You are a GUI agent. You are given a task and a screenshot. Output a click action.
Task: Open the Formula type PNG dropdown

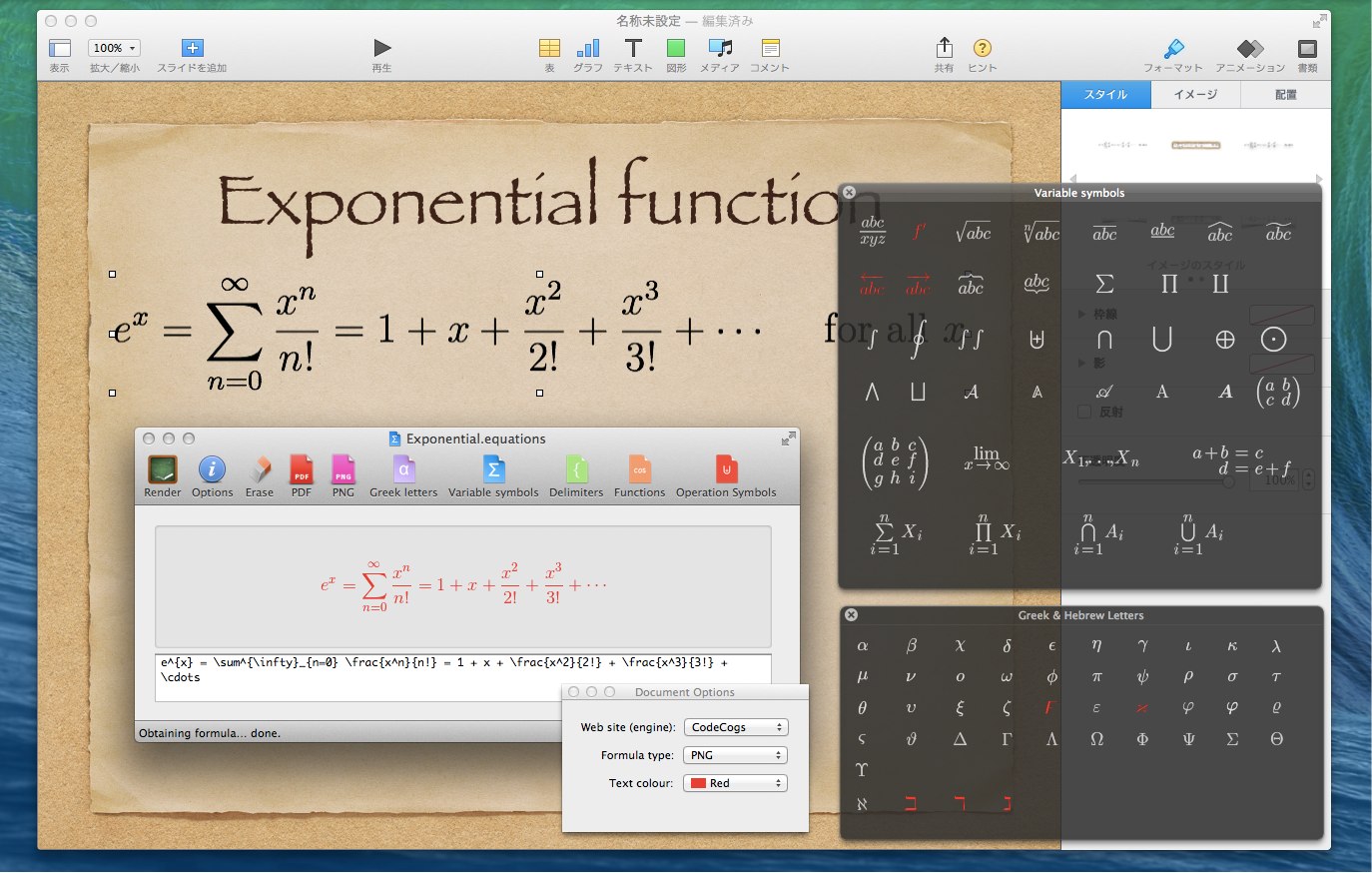[735, 755]
